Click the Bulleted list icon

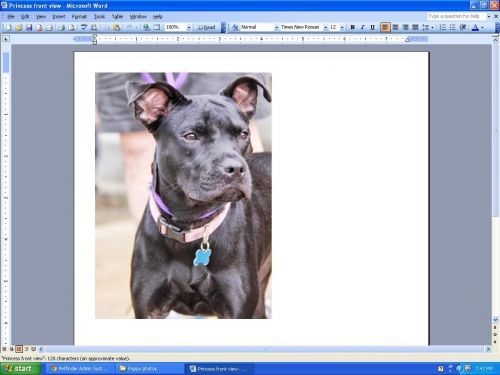click(x=453, y=27)
